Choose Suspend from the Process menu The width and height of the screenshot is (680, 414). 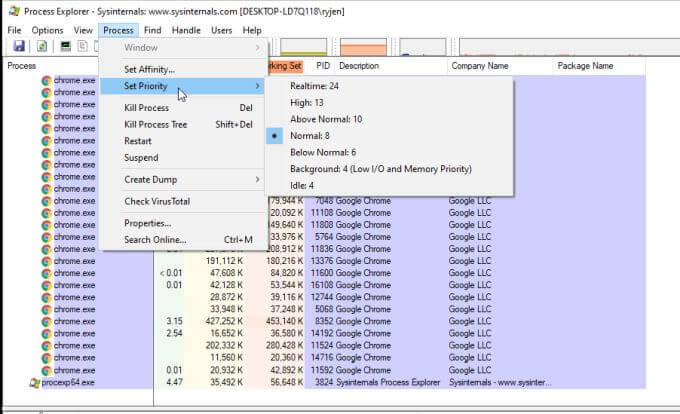[182, 158]
